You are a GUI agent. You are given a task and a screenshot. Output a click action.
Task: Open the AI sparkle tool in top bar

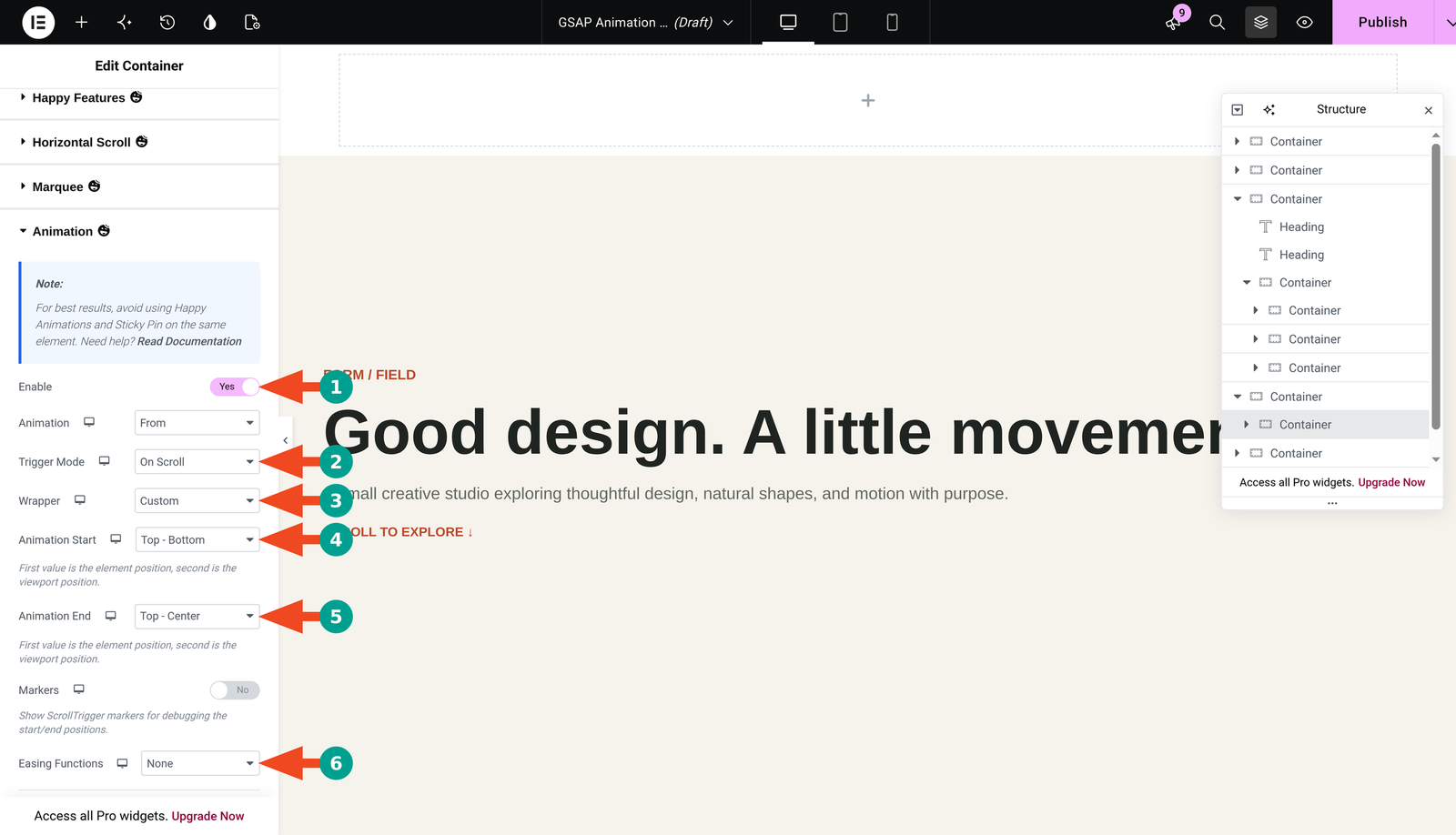pyautogui.click(x=125, y=22)
